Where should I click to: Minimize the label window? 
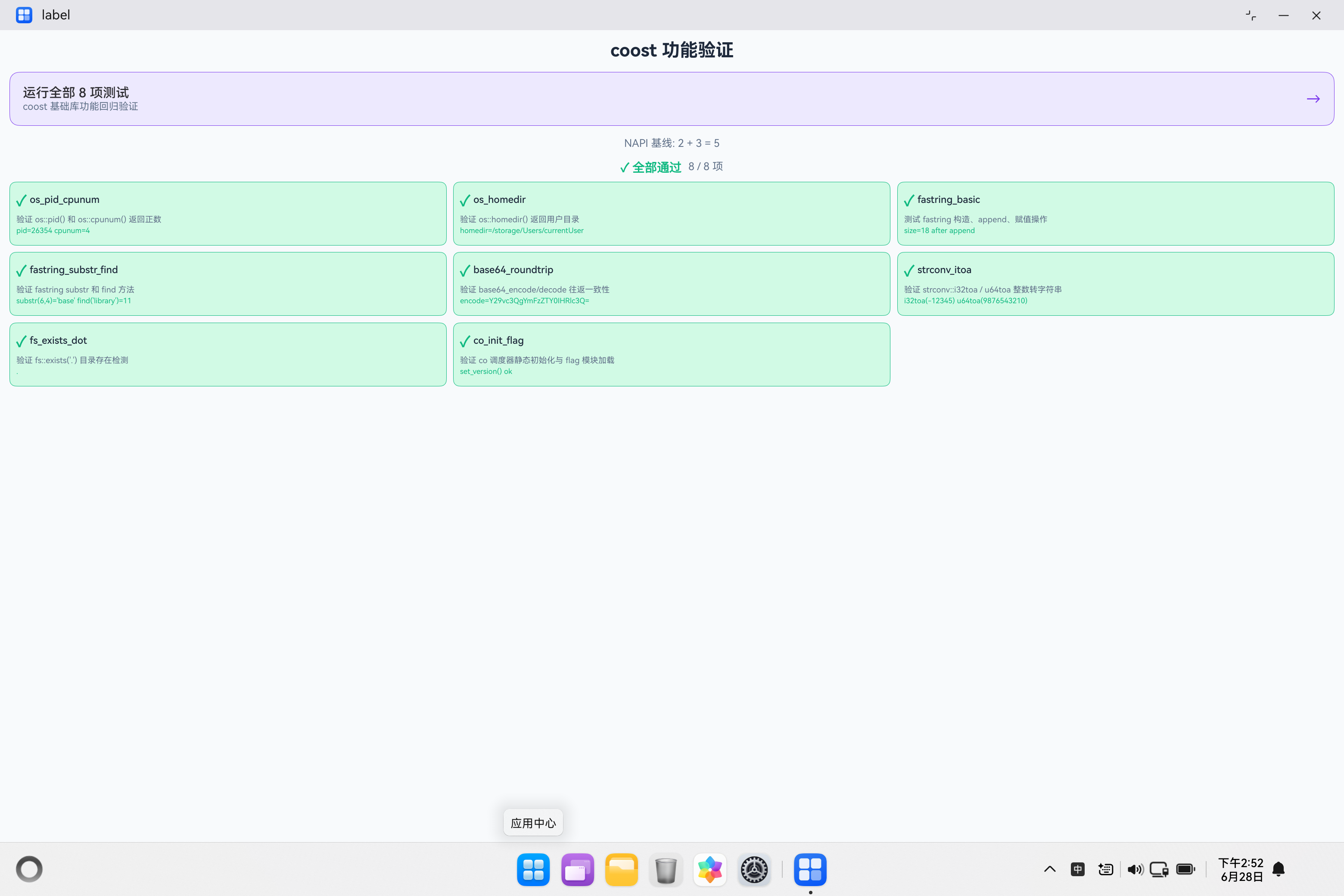1283,16
